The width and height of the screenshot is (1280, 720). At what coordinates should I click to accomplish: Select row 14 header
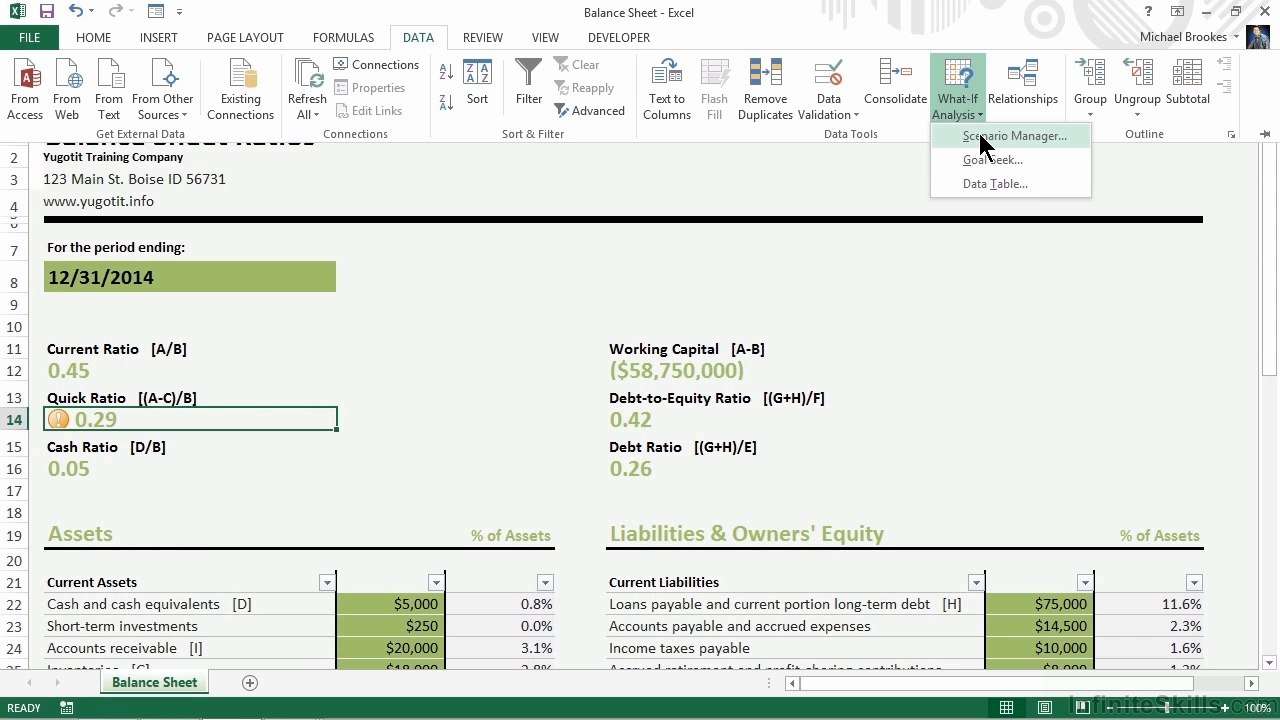(14, 420)
